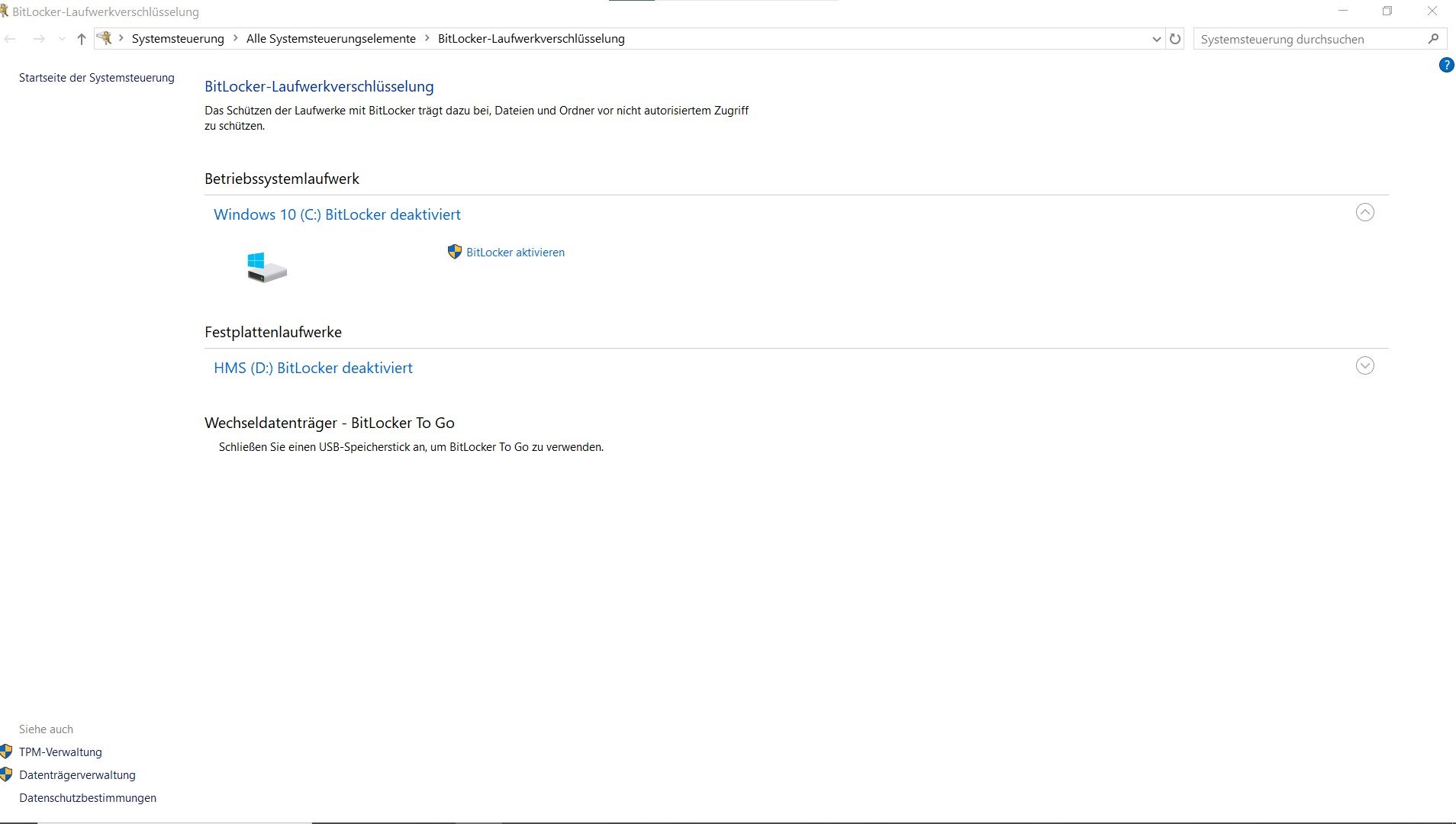Minimize the BitLocker window
The width and height of the screenshot is (1456, 824).
click(x=1343, y=11)
